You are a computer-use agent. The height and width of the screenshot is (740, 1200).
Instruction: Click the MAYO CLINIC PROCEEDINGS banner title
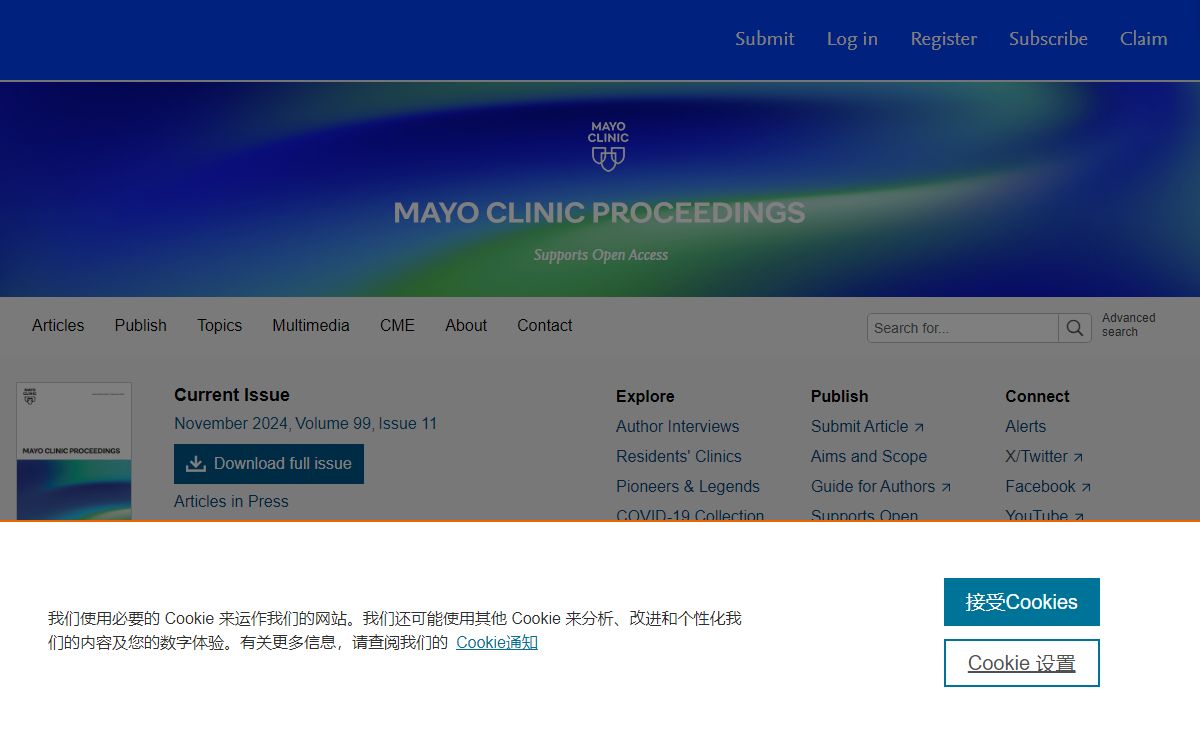coord(599,213)
